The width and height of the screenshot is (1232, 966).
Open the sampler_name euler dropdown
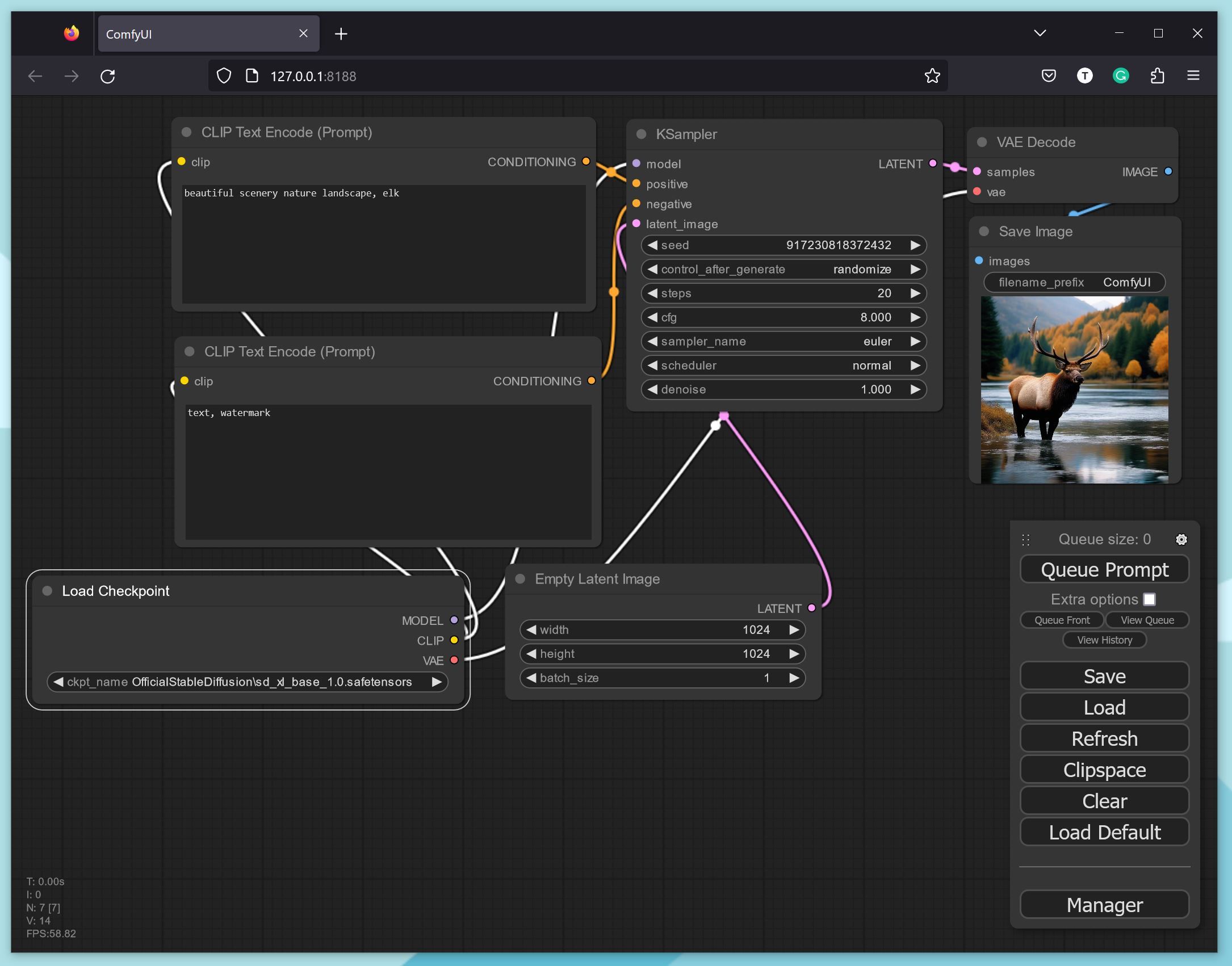coord(783,342)
